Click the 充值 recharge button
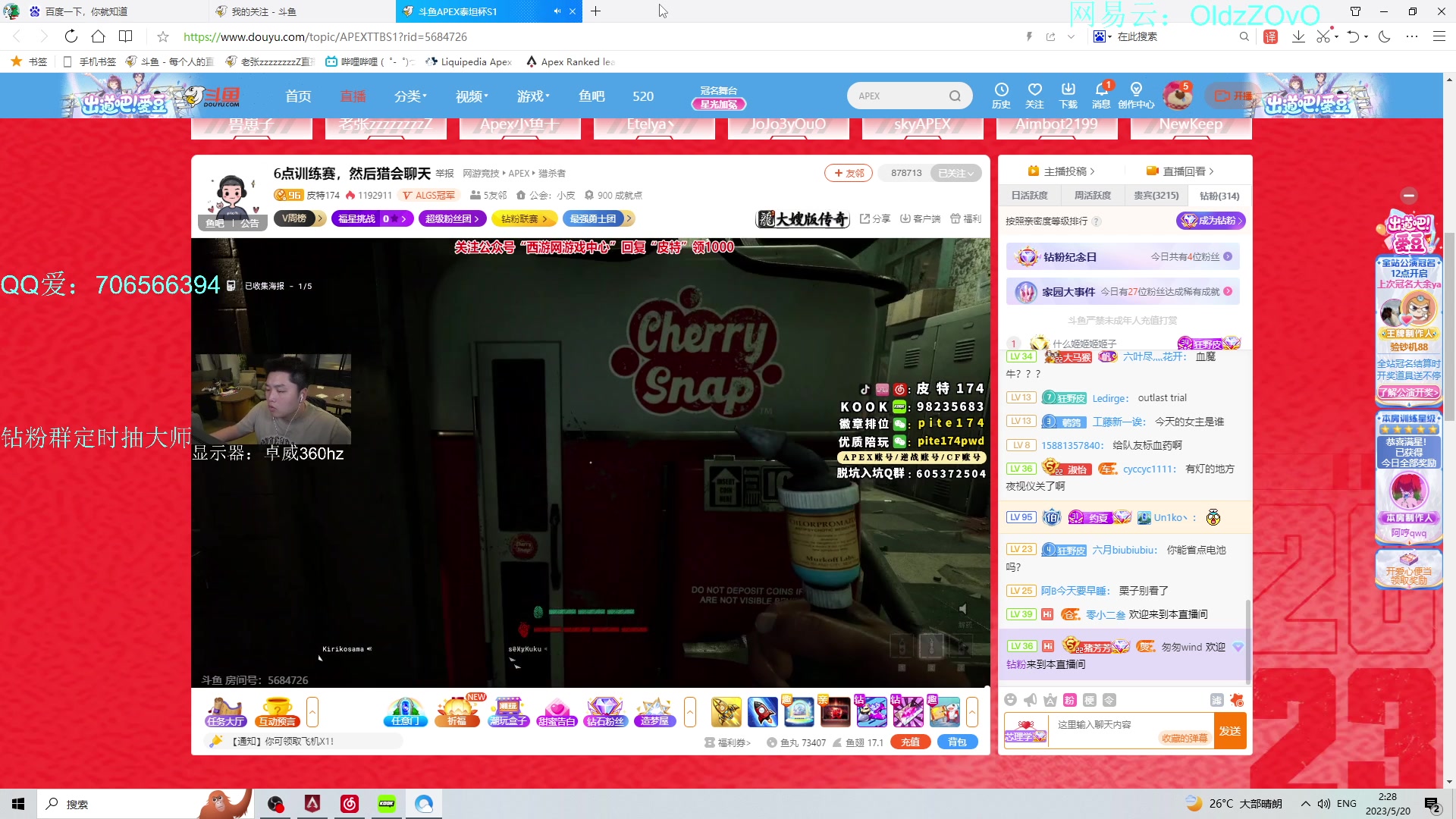Viewport: 1456px width, 819px height. tap(910, 742)
